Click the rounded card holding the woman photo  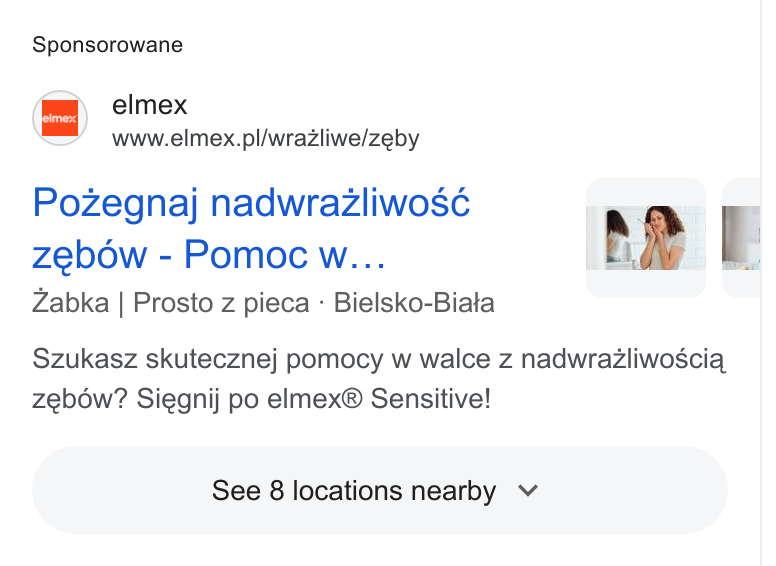646,238
